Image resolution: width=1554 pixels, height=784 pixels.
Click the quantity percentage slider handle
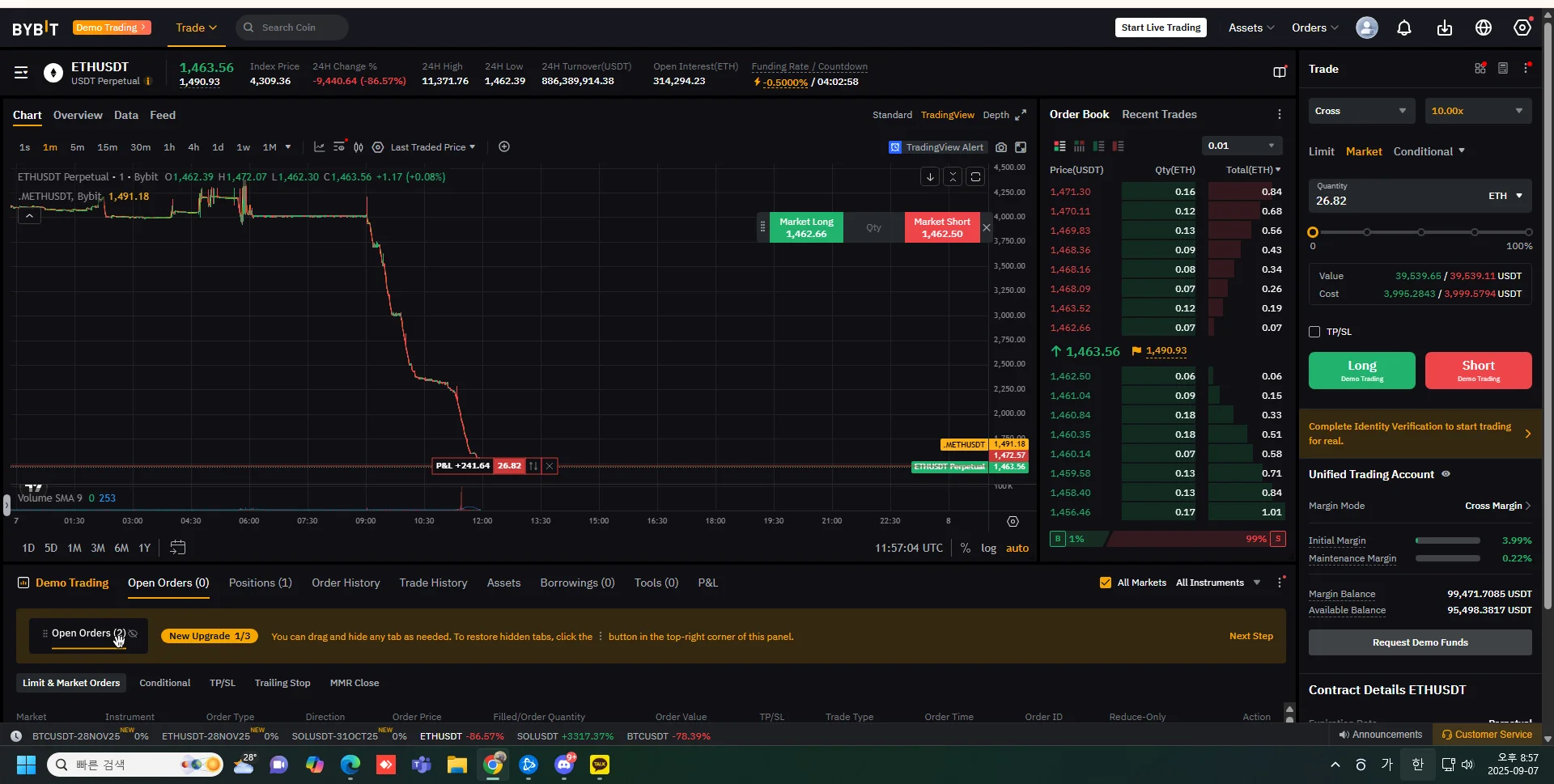tap(1313, 232)
